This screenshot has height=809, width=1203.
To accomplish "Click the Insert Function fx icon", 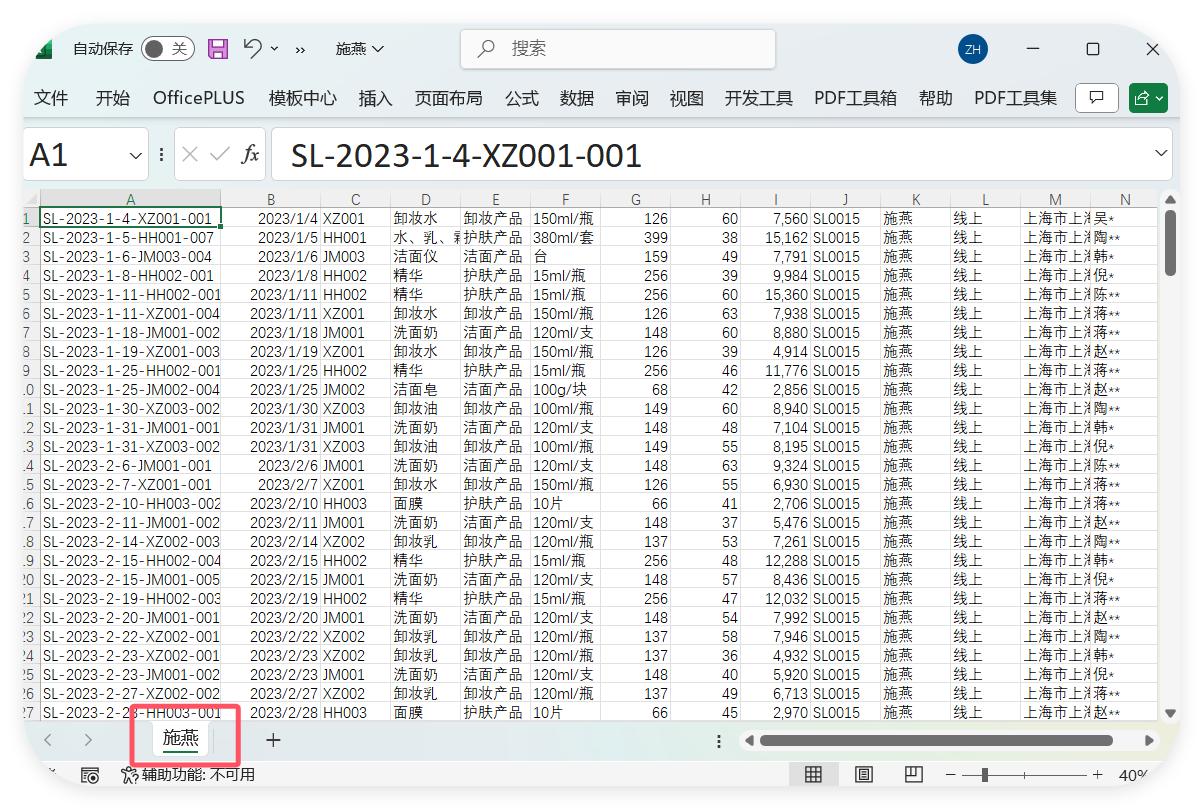I will (x=250, y=154).
